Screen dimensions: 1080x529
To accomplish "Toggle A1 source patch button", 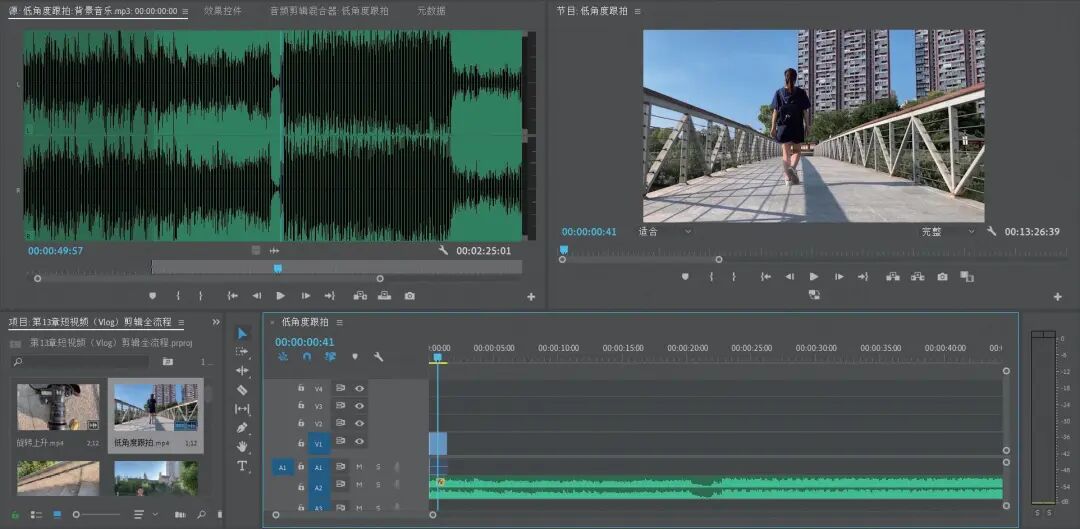I will (x=282, y=468).
